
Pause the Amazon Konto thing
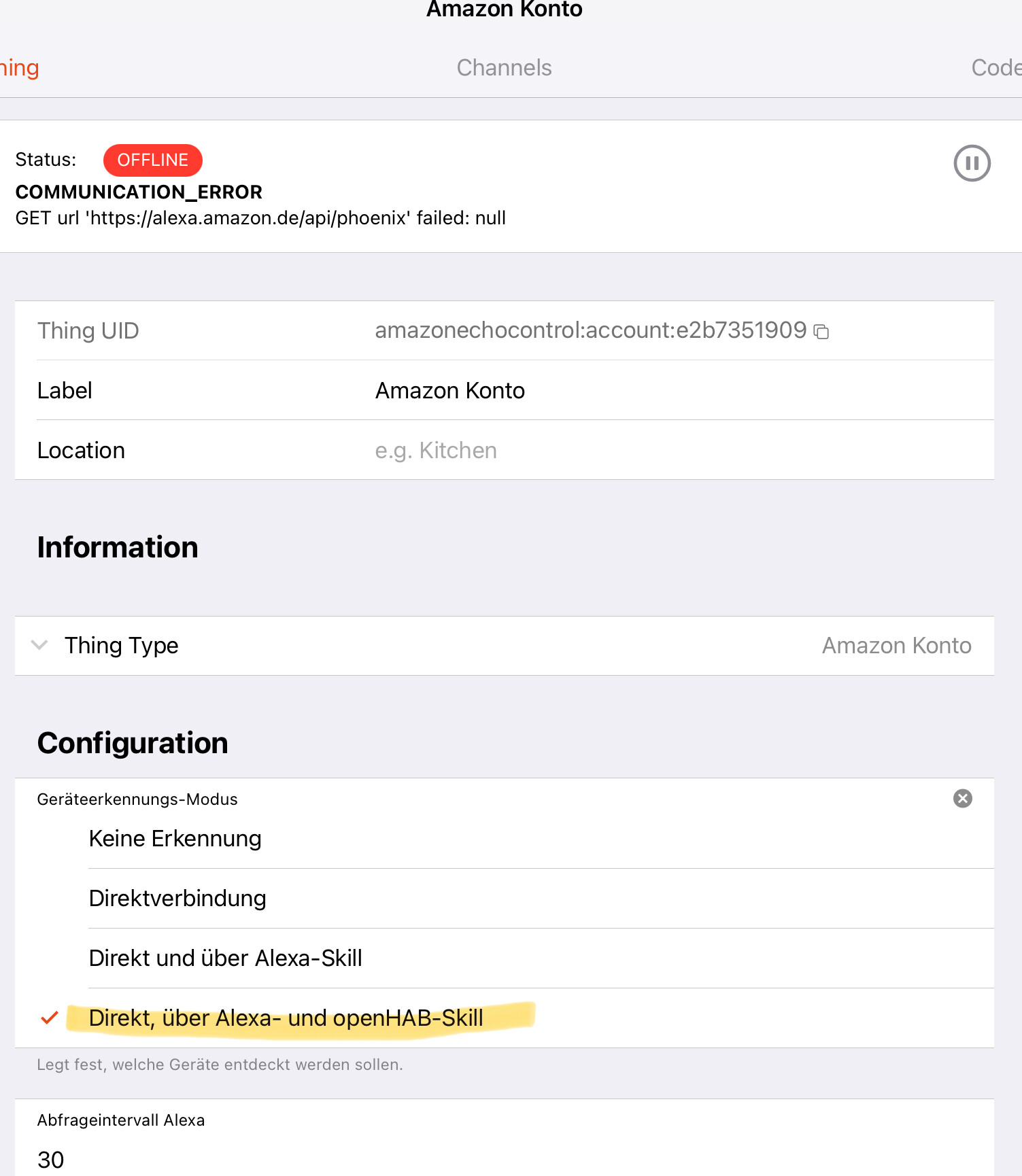pyautogui.click(x=972, y=163)
